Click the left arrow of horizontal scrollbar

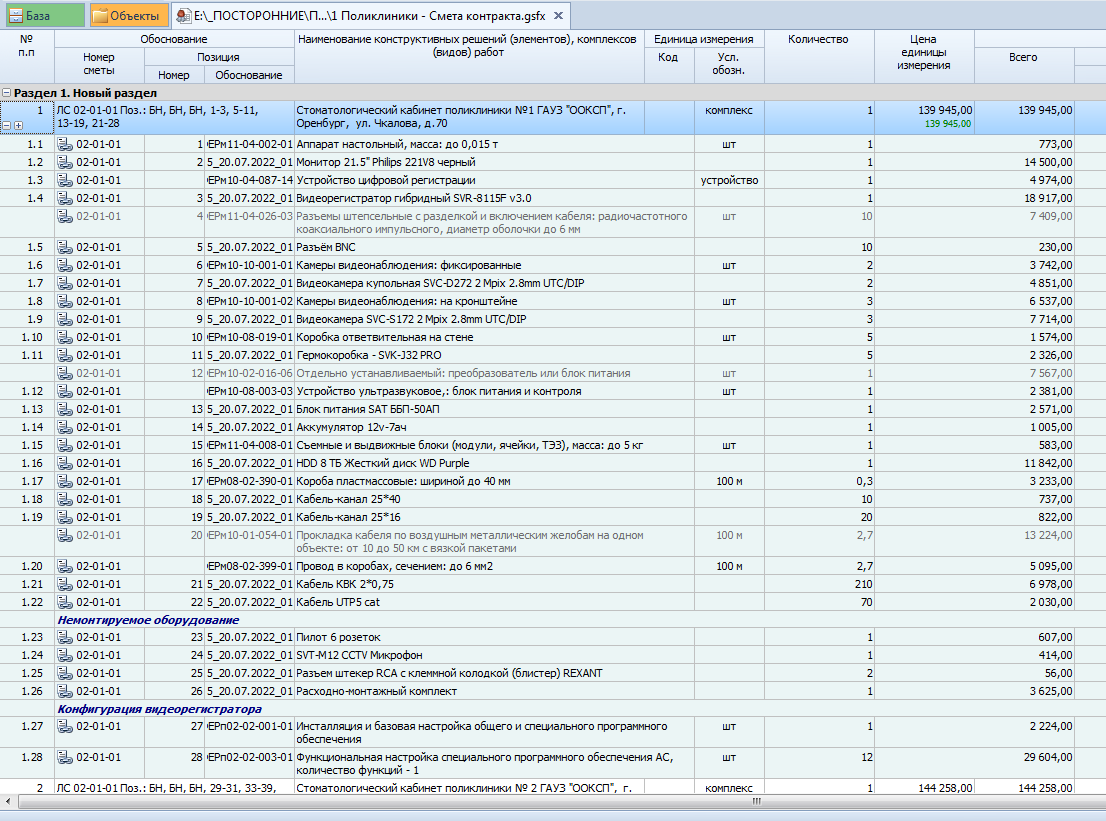click(9, 801)
